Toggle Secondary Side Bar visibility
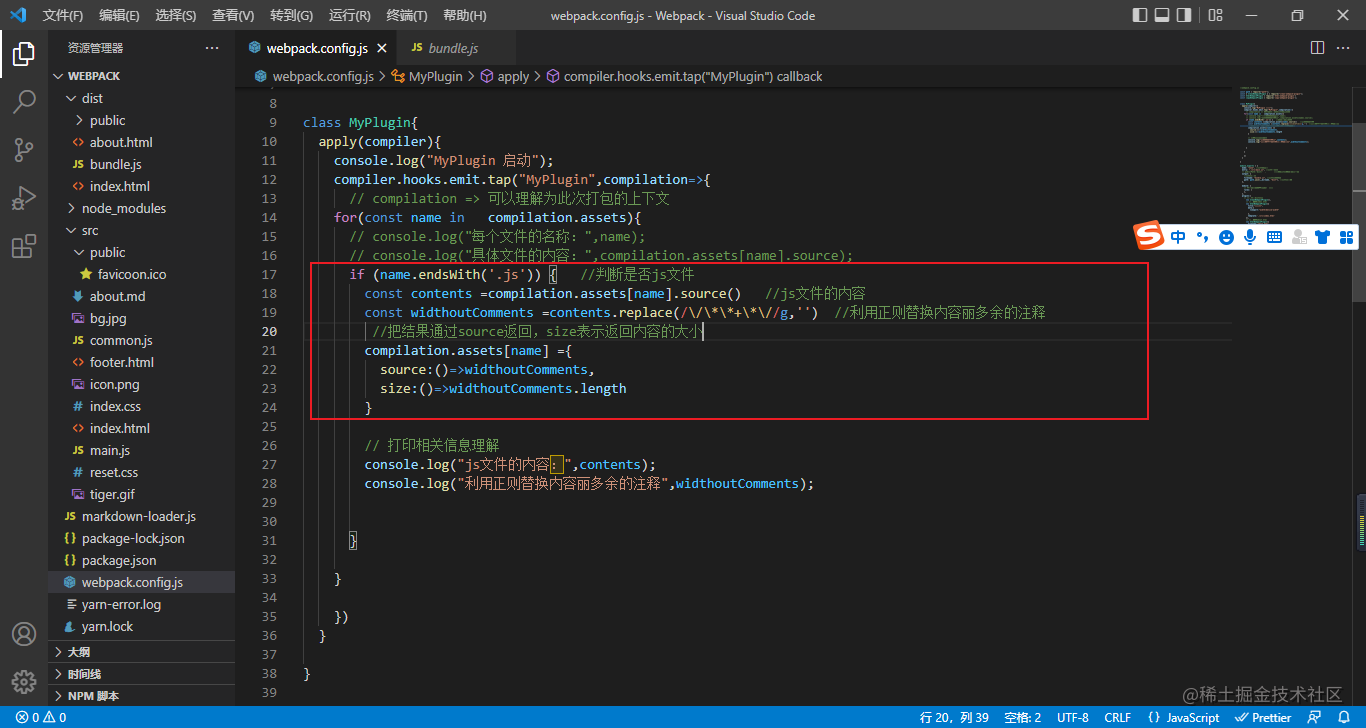 [1184, 15]
